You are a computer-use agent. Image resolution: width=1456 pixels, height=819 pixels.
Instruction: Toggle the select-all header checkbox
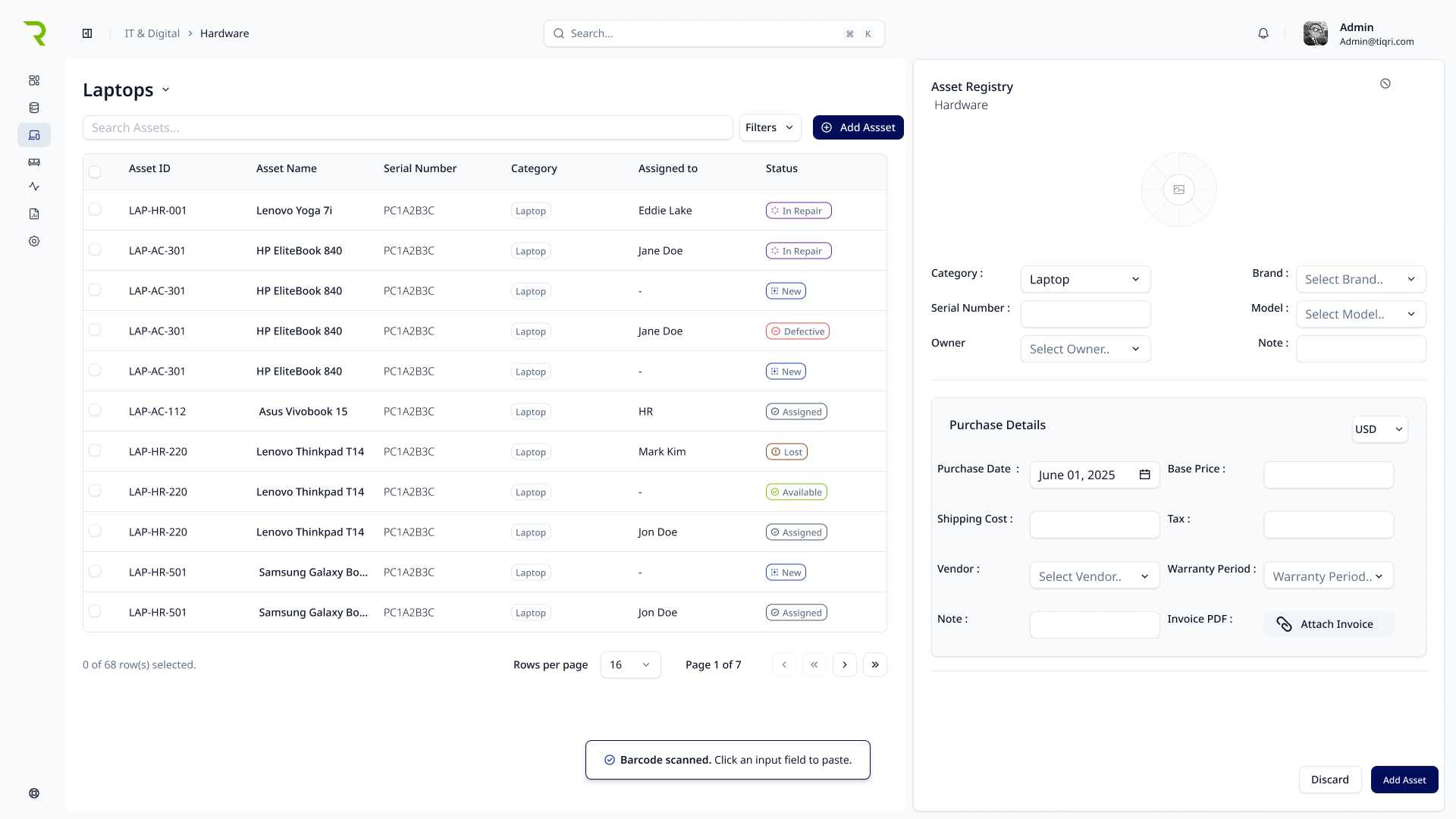pyautogui.click(x=95, y=171)
